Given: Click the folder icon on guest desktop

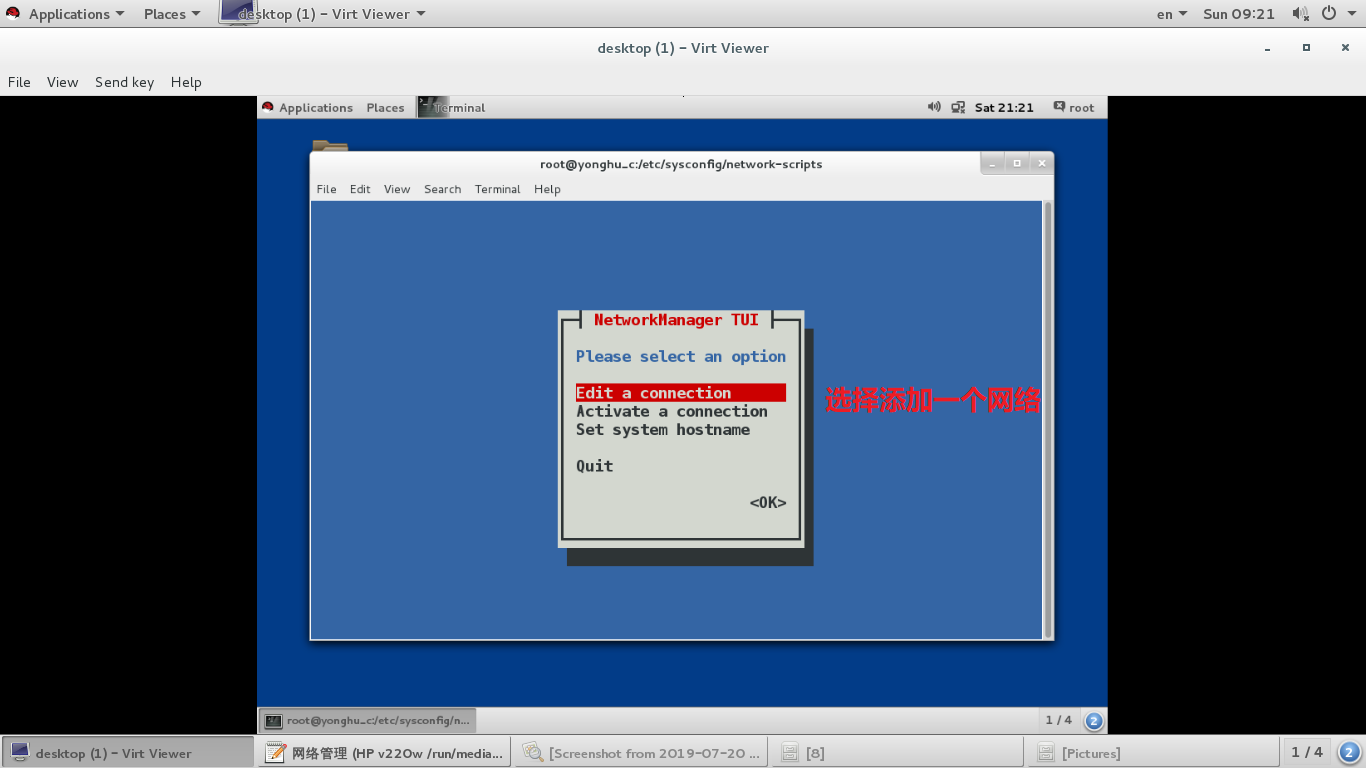Looking at the screenshot, I should tap(329, 146).
